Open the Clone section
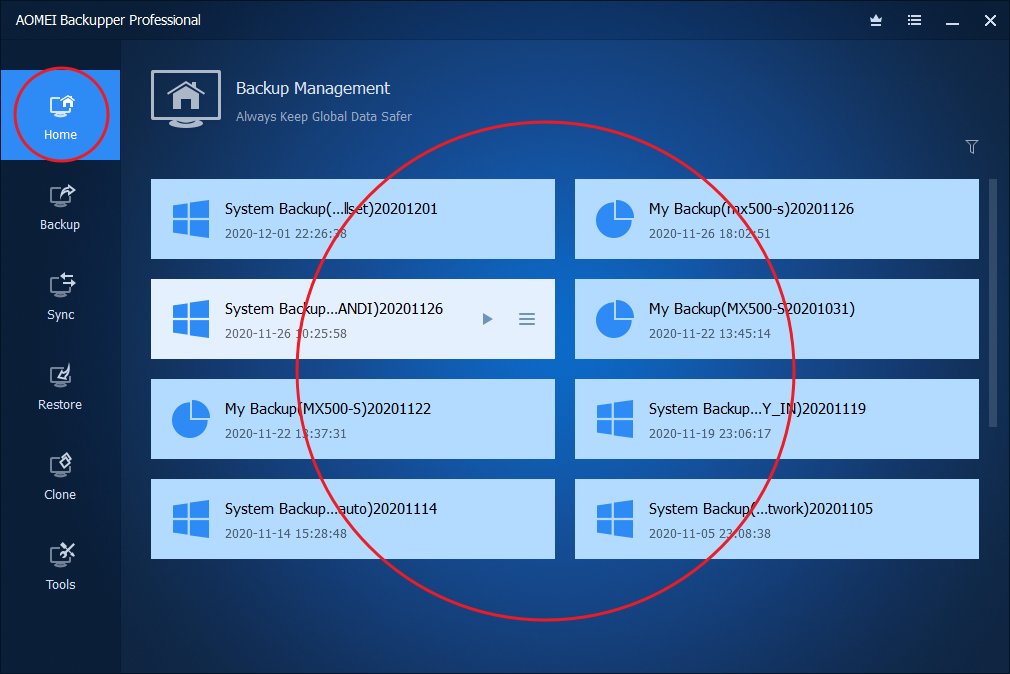 (61, 477)
